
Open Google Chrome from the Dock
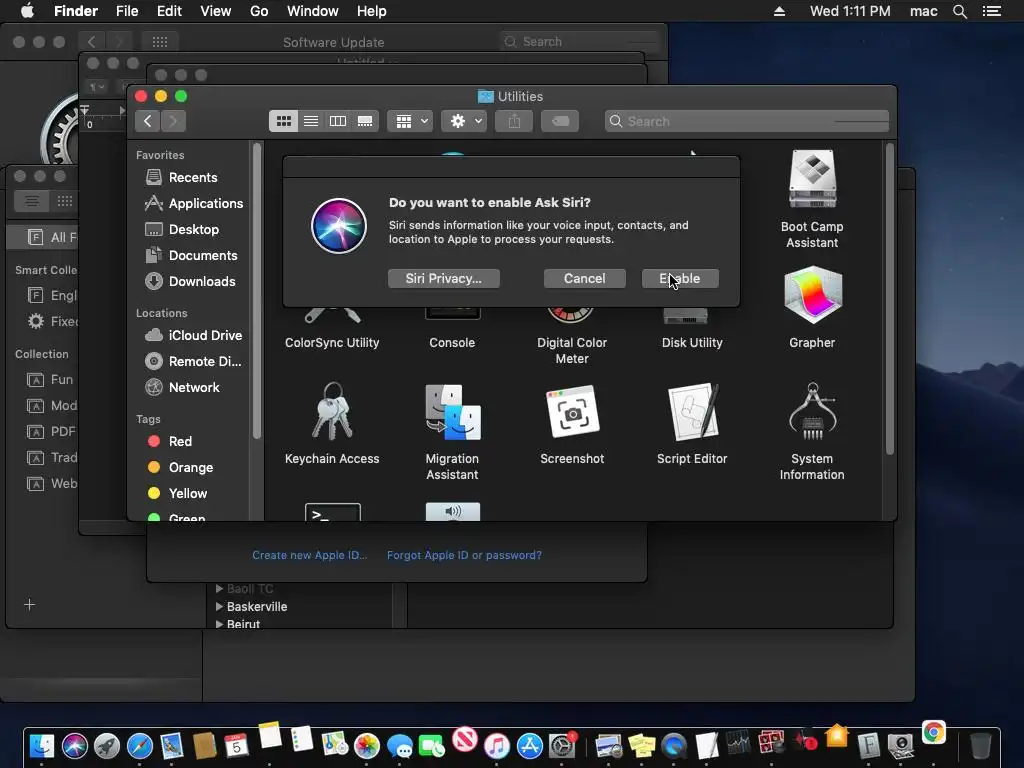pos(934,732)
